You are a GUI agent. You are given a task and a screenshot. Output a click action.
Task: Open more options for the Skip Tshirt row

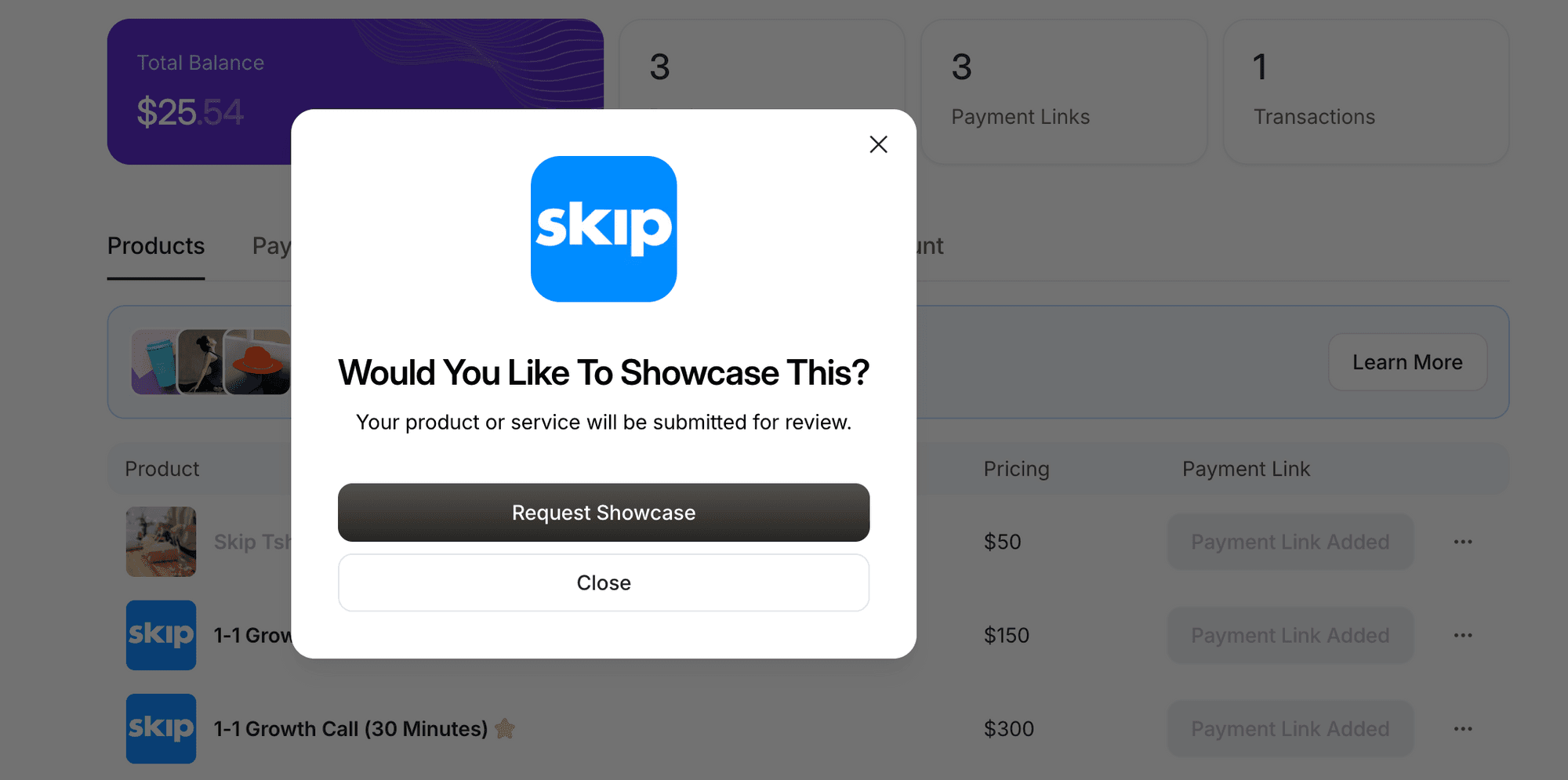pyautogui.click(x=1463, y=542)
